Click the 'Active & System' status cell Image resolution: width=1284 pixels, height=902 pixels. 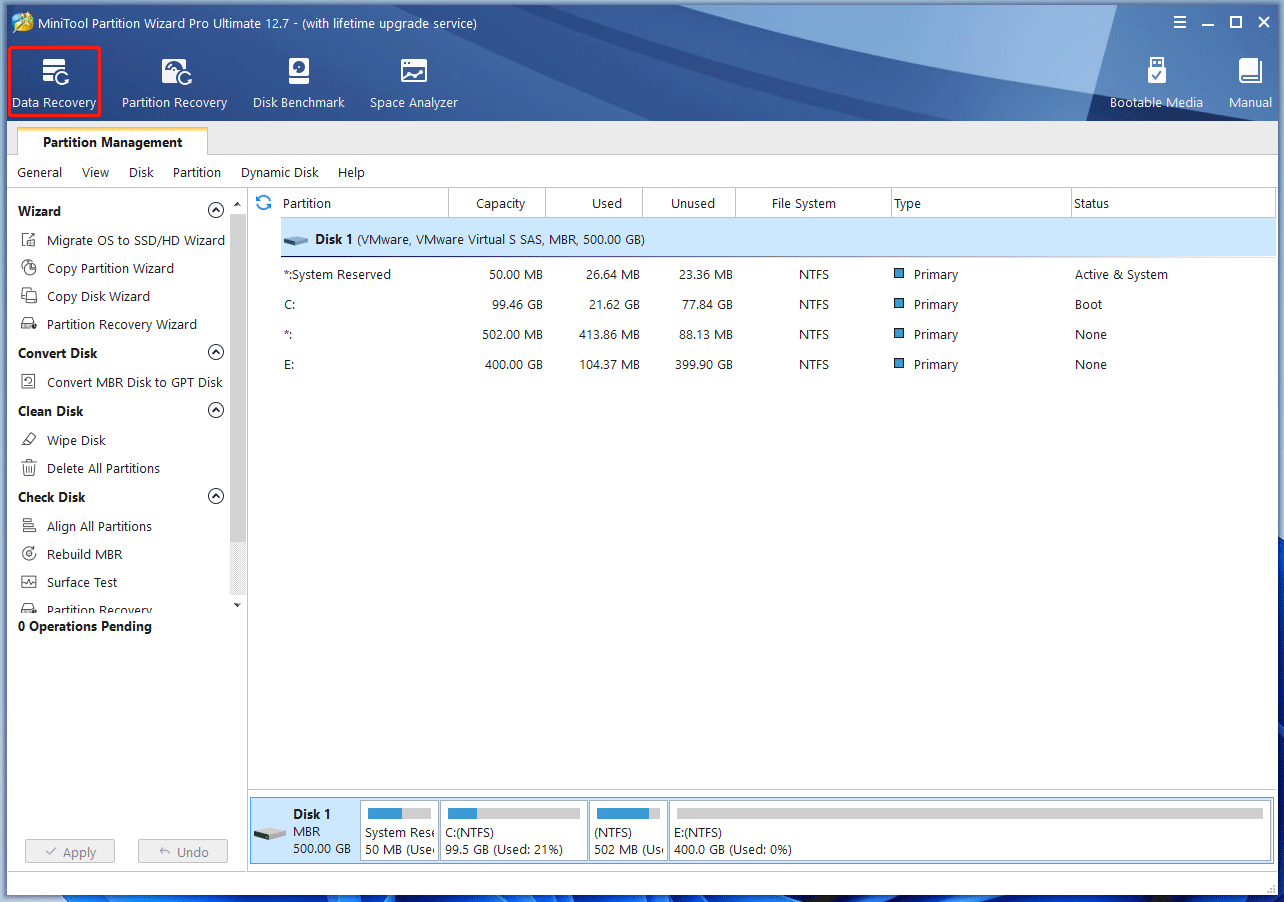coord(1121,274)
